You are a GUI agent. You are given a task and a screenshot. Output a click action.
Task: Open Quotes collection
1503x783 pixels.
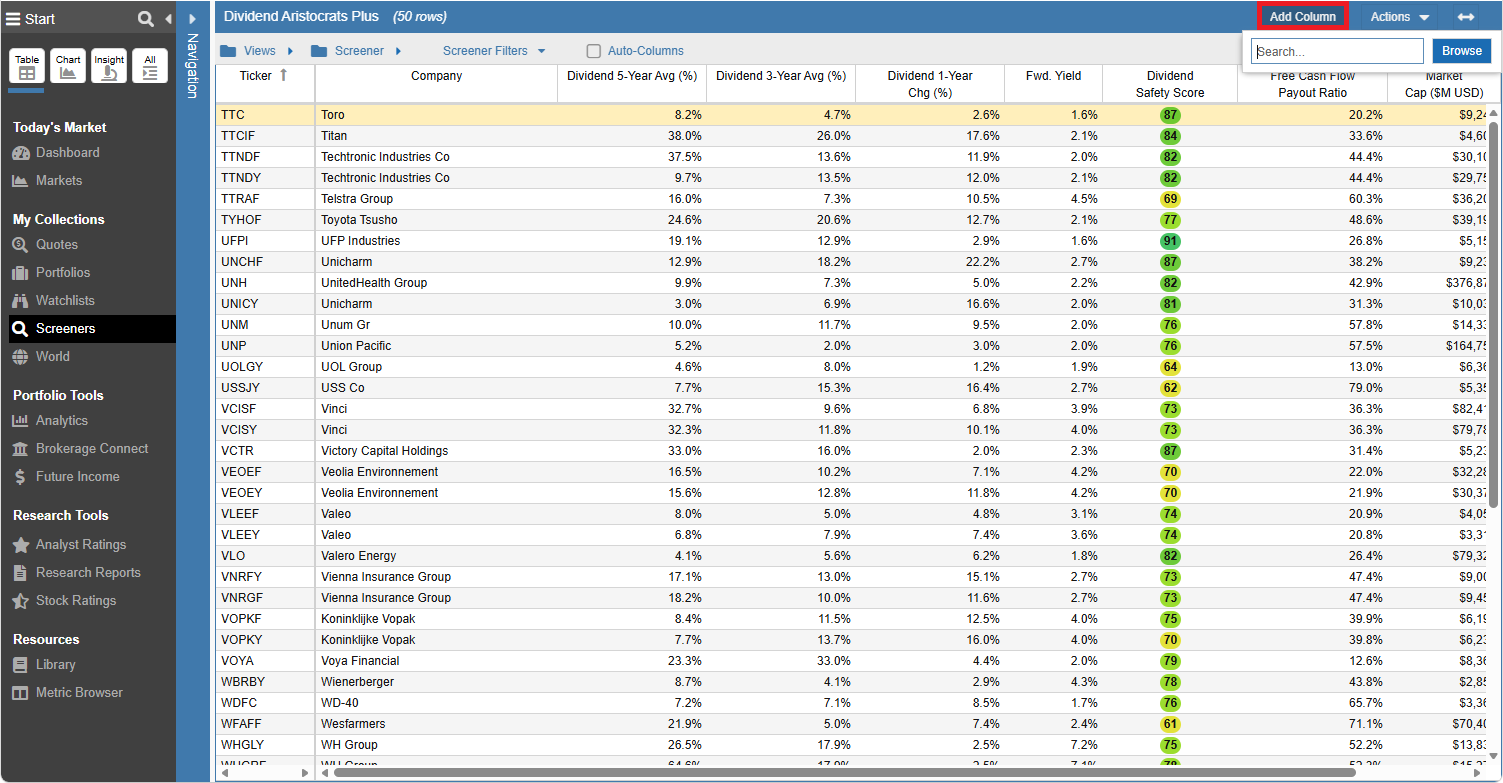pyautogui.click(x=56, y=245)
